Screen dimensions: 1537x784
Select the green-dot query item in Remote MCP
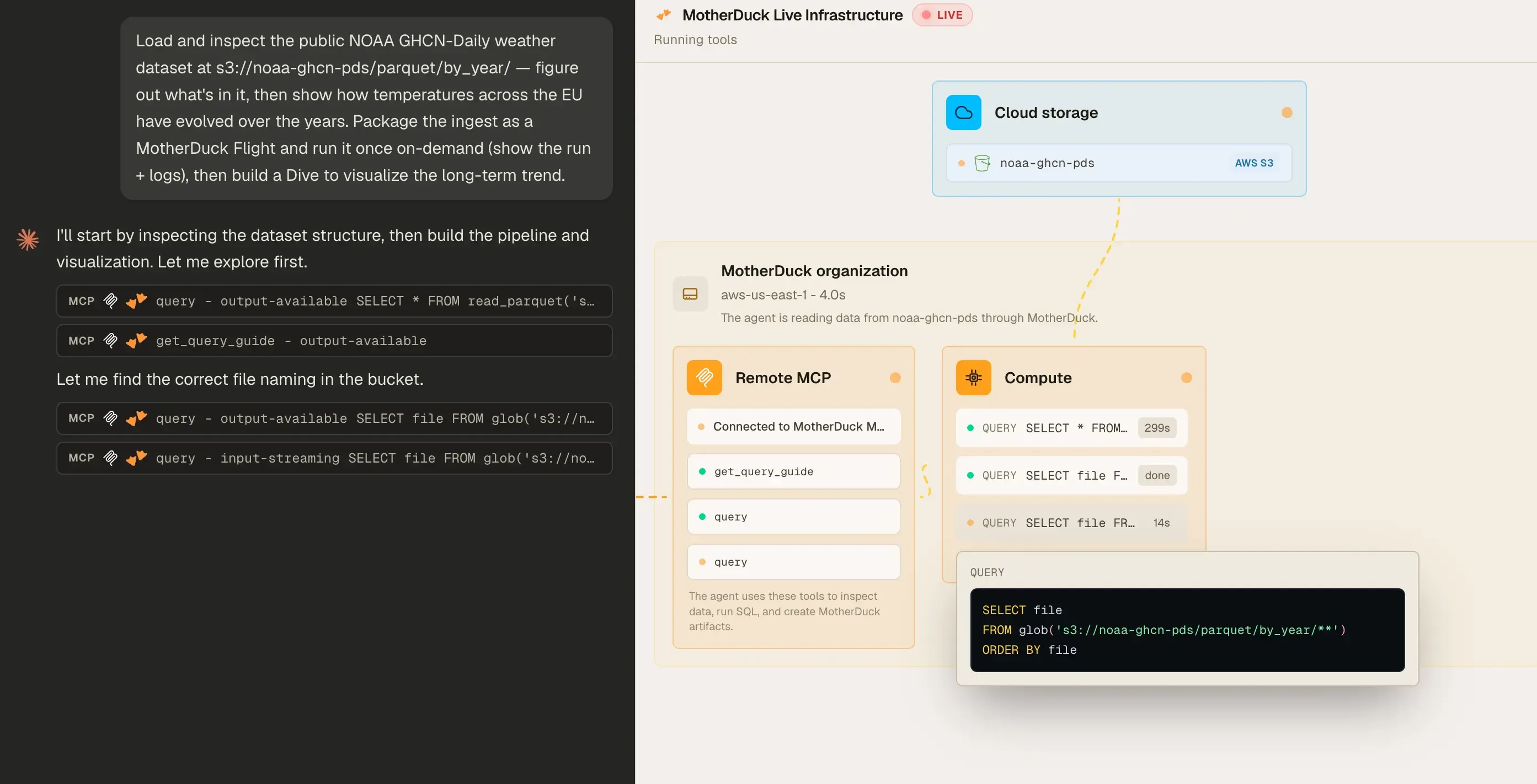[x=793, y=516]
